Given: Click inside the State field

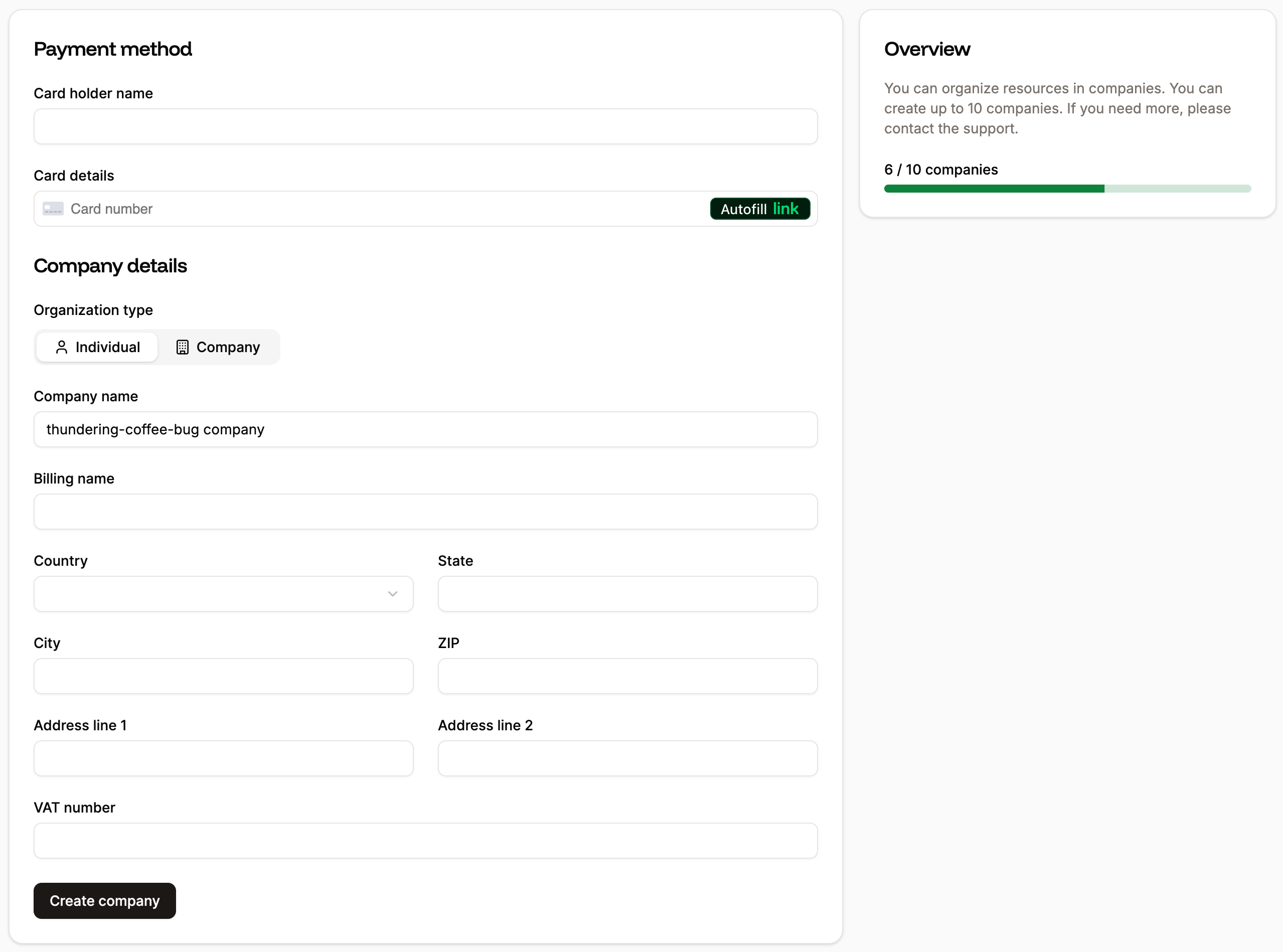Looking at the screenshot, I should click(x=627, y=593).
